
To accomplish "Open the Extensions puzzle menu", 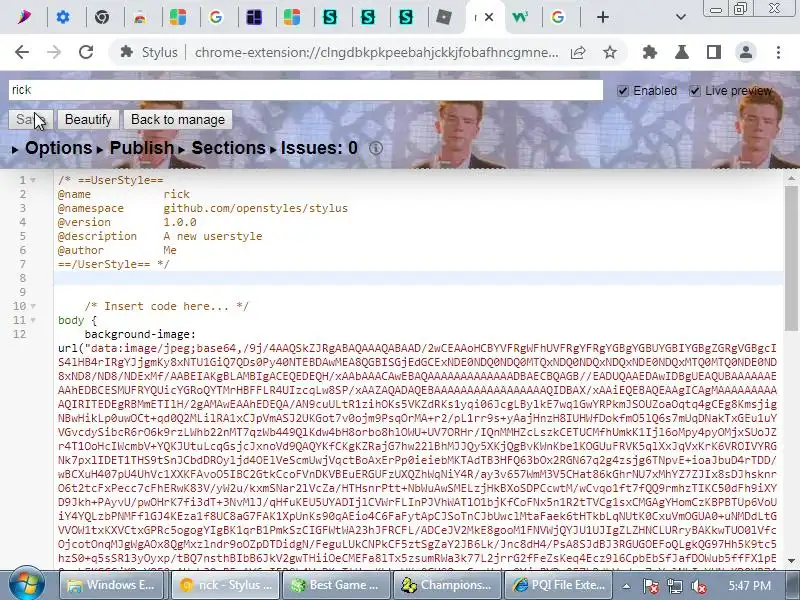I will (649, 52).
